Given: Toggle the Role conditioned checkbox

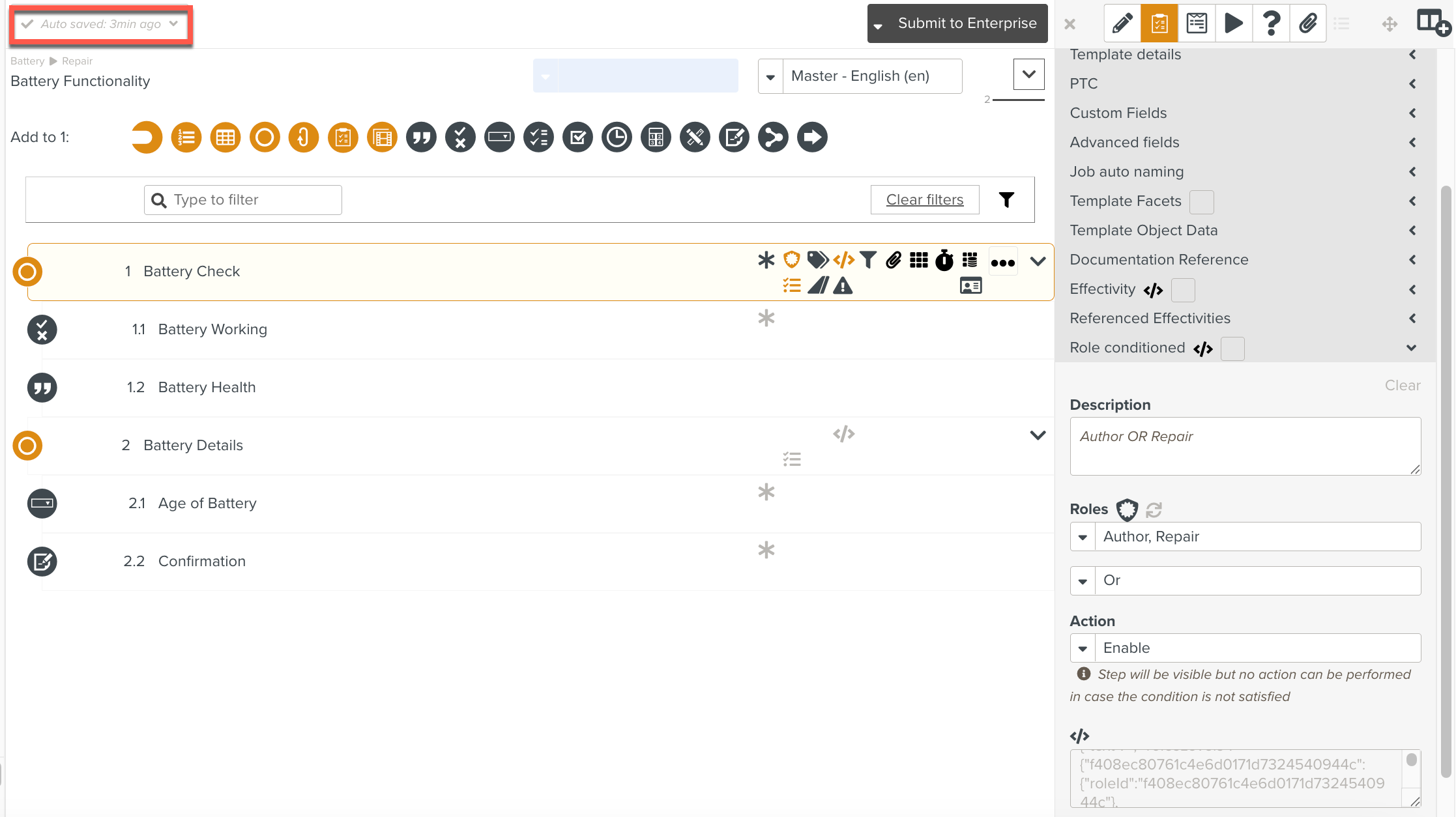Looking at the screenshot, I should pyautogui.click(x=1232, y=349).
